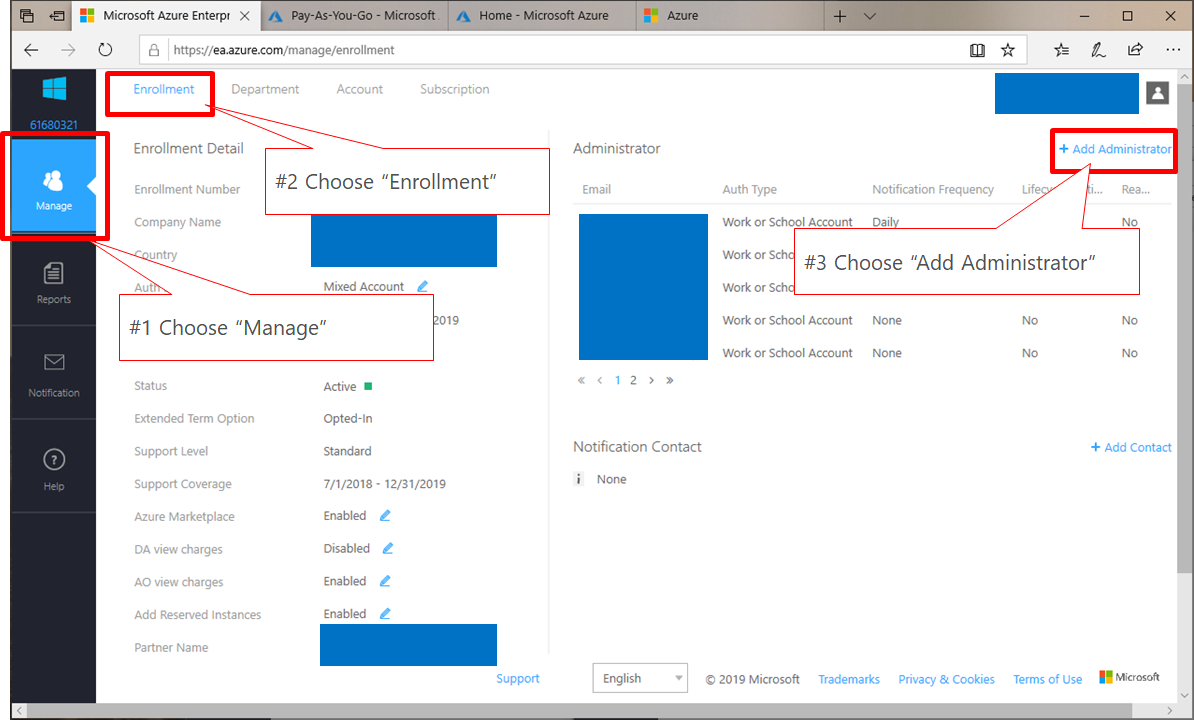Click the Windows logo in sidebar
This screenshot has width=1194, height=720.
54,89
